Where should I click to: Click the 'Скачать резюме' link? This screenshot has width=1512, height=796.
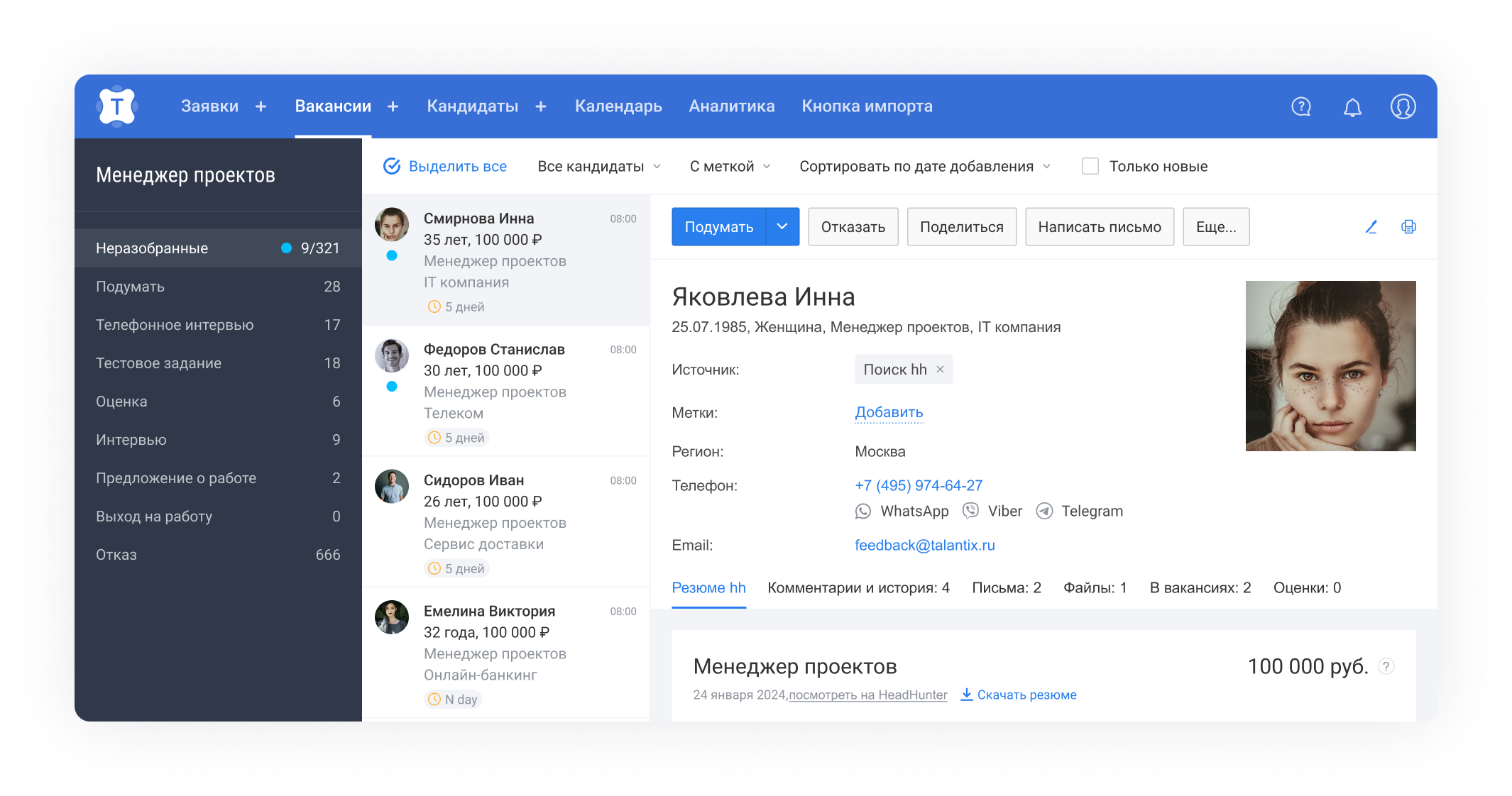(1027, 695)
